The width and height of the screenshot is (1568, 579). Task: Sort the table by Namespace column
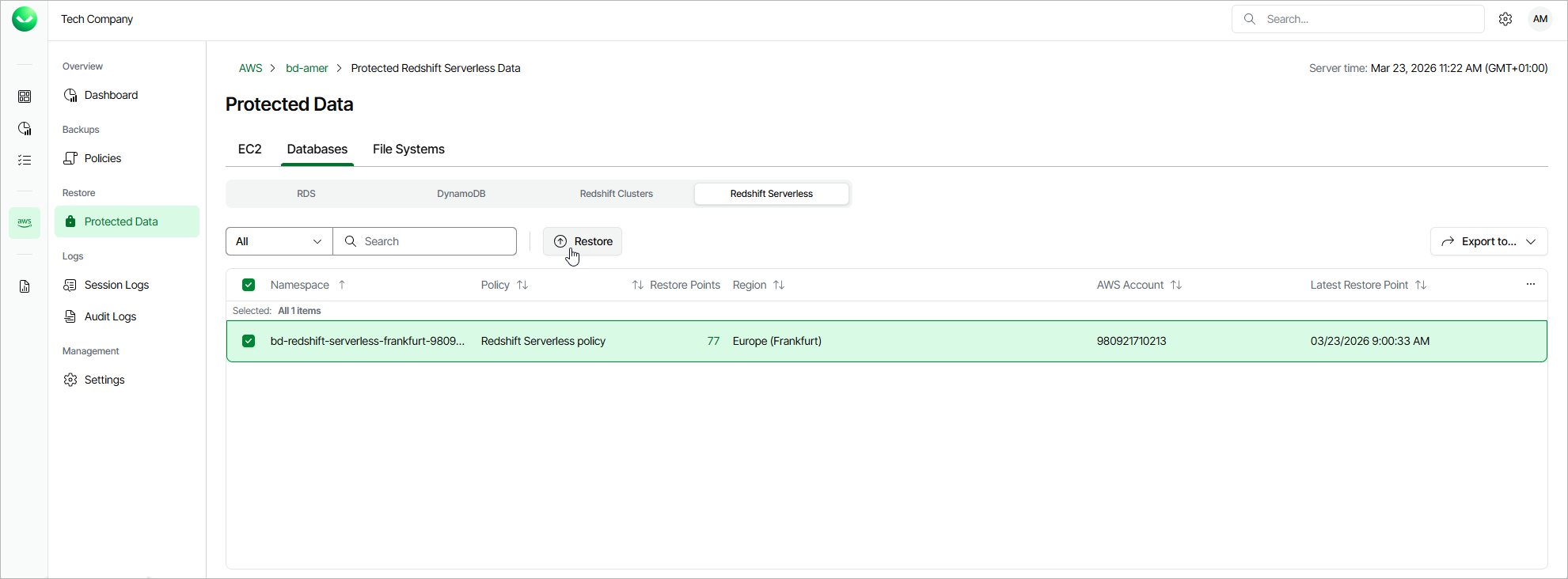click(308, 285)
